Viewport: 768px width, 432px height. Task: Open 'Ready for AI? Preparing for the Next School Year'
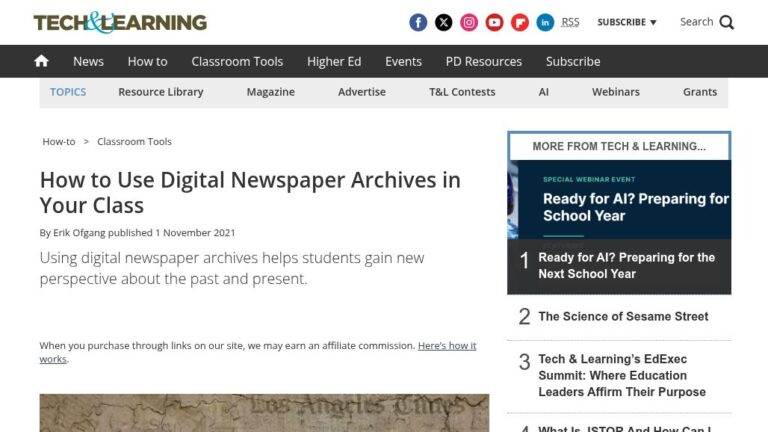click(626, 265)
